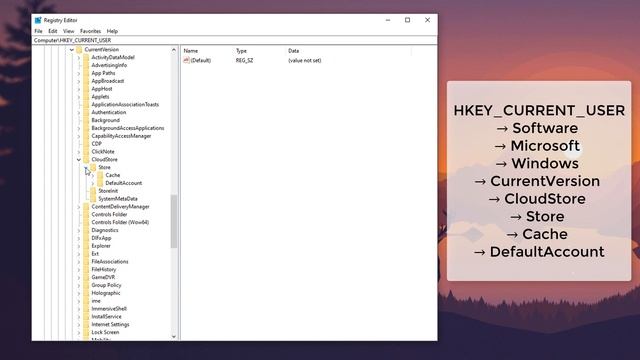
Task: Expand the Internet Settings key
Action: 79,324
